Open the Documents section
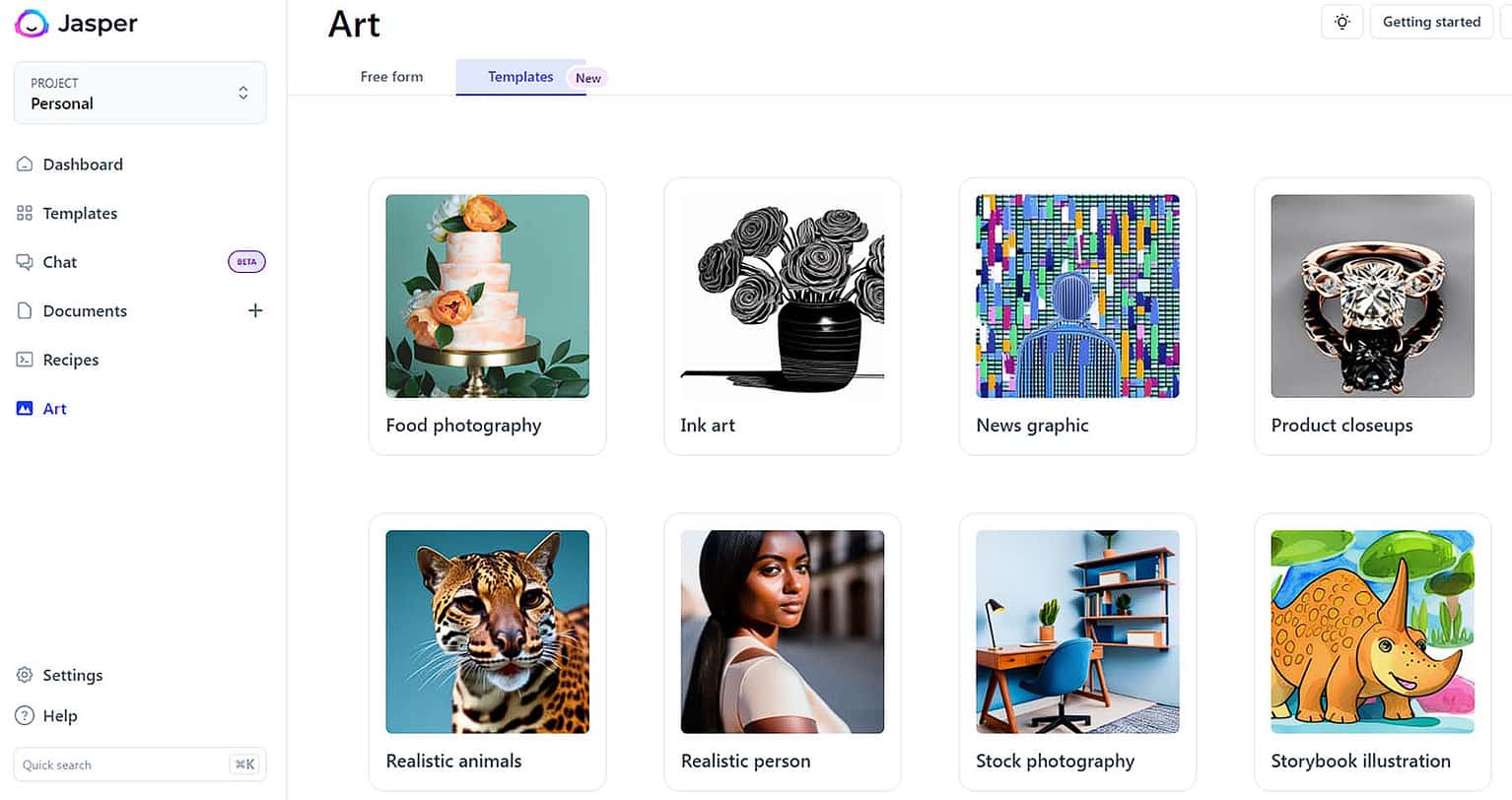Viewport: 1512px width, 800px height. click(85, 310)
